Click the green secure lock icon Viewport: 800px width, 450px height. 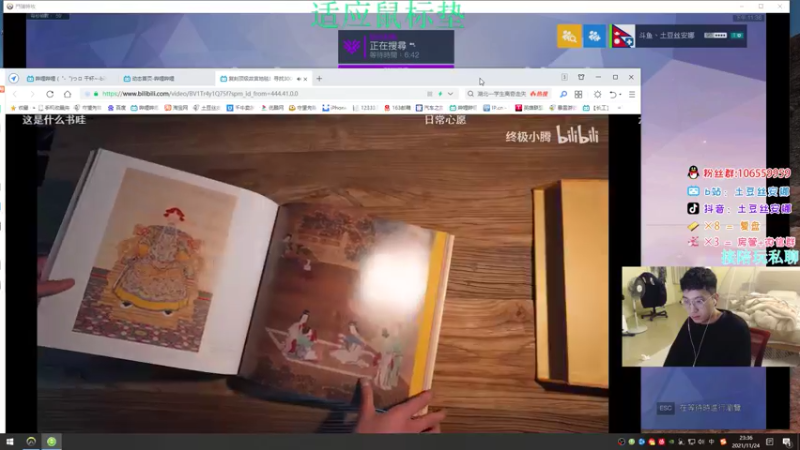95,94
